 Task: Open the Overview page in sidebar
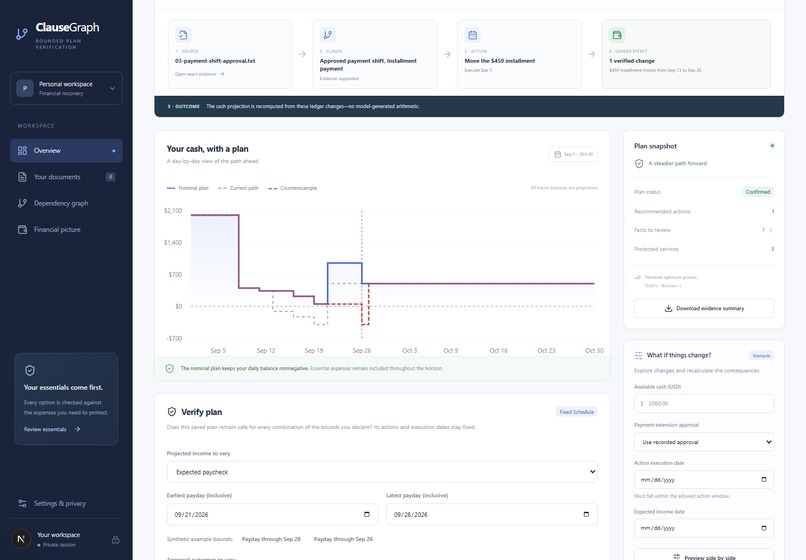[66, 151]
